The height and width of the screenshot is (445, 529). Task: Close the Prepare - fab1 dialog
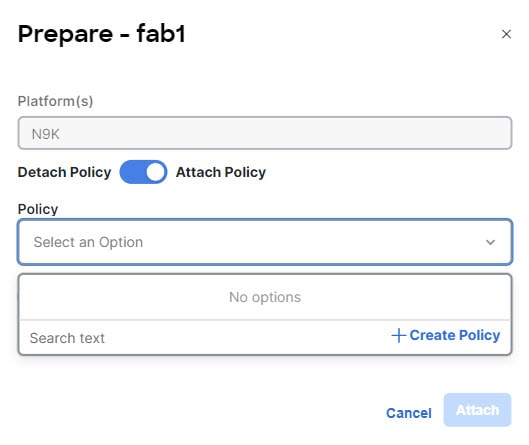(506, 34)
